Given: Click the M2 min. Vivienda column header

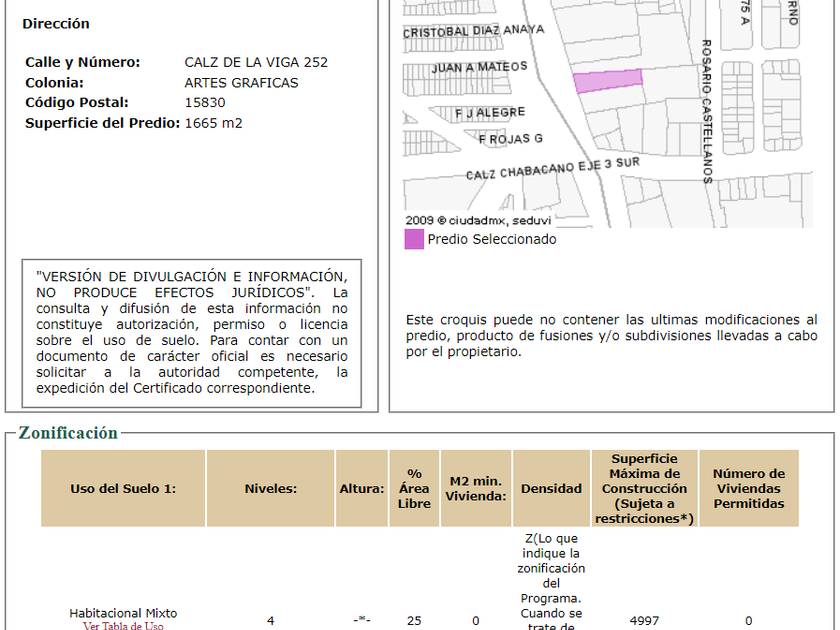Looking at the screenshot, I should coord(476,489).
